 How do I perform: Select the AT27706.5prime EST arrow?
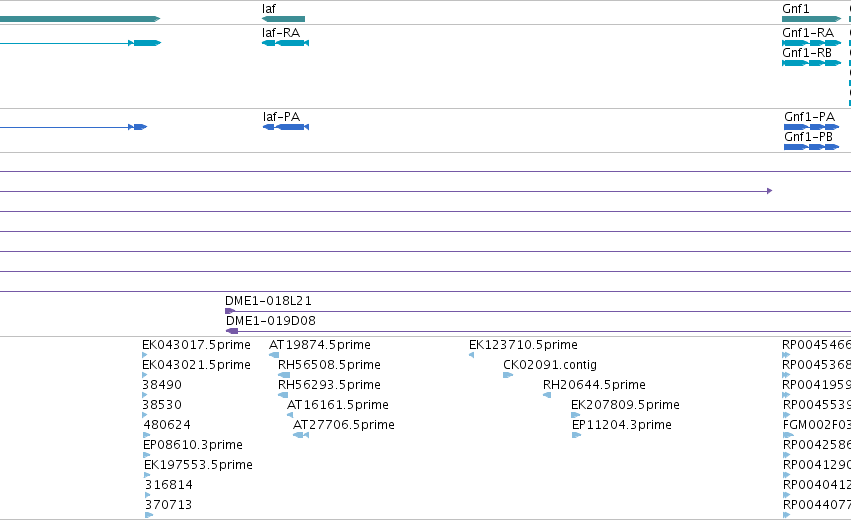tap(301, 435)
